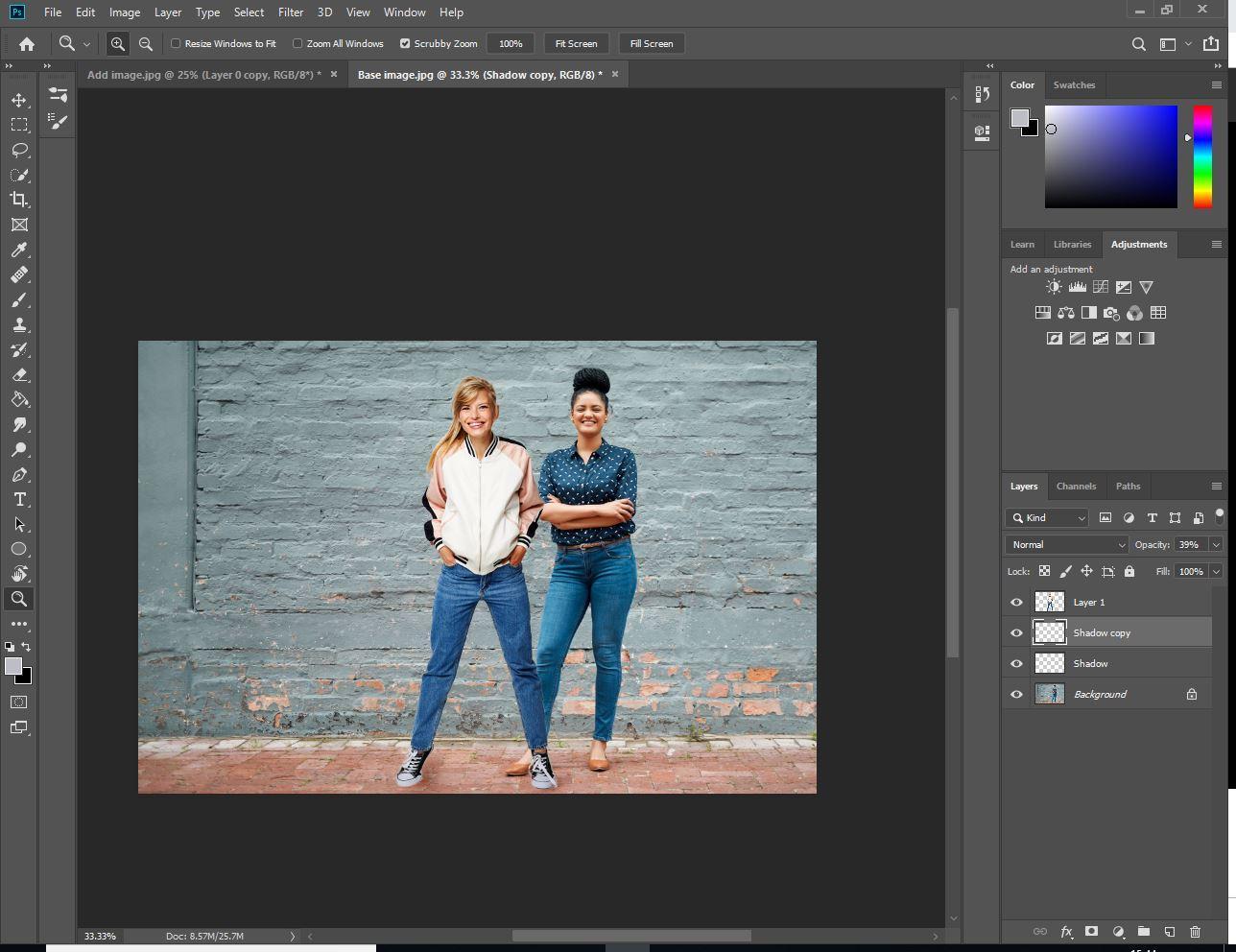Open Zoom tool preset picker arrow
The image size is (1236, 952).
(86, 44)
